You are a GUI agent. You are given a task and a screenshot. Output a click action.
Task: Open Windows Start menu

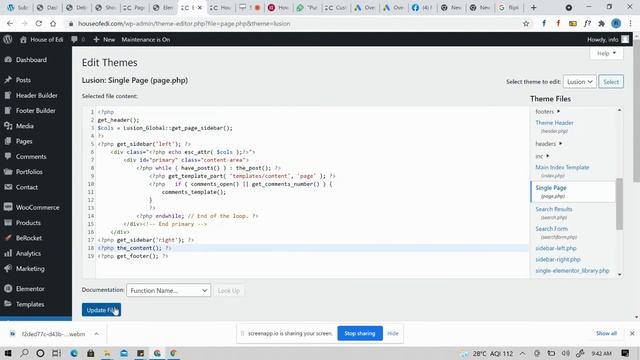8,353
